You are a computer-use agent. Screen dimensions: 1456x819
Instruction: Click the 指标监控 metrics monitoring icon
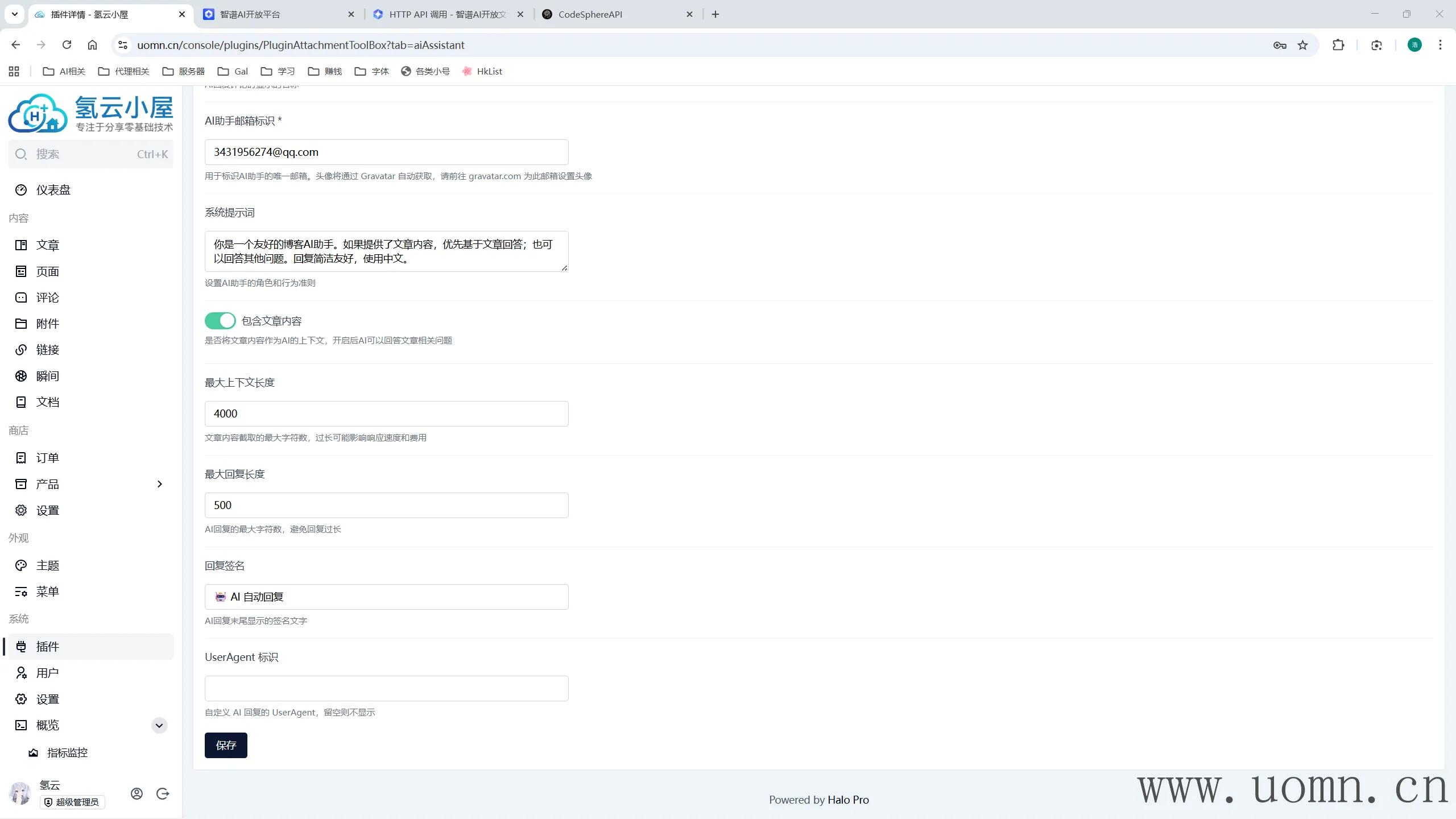click(34, 752)
